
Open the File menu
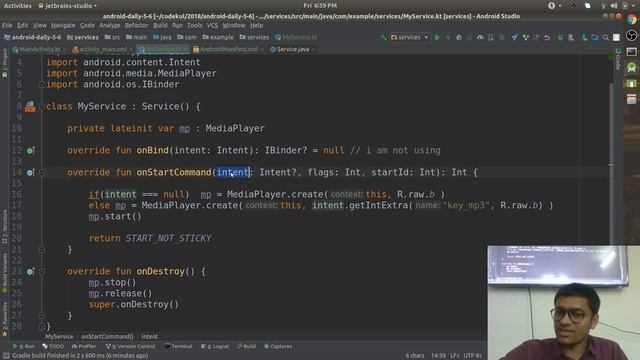point(7,25)
